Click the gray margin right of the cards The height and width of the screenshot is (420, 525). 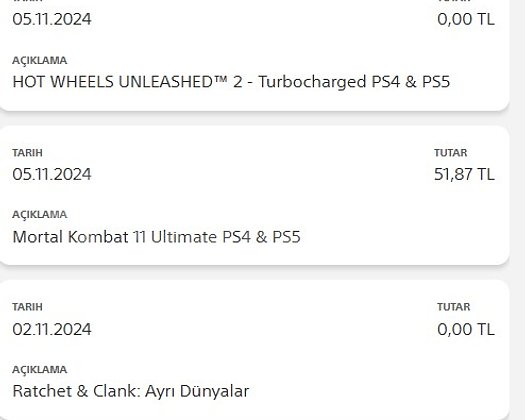point(518,210)
